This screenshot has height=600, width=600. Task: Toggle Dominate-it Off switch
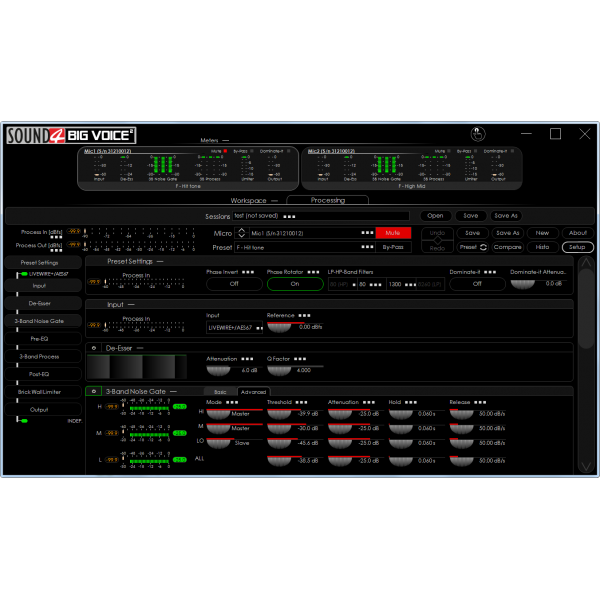point(477,284)
